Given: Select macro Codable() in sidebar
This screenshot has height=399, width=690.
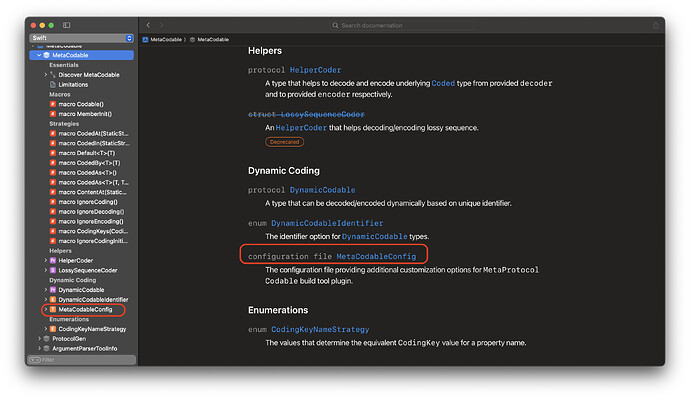Looking at the screenshot, I should click(81, 104).
